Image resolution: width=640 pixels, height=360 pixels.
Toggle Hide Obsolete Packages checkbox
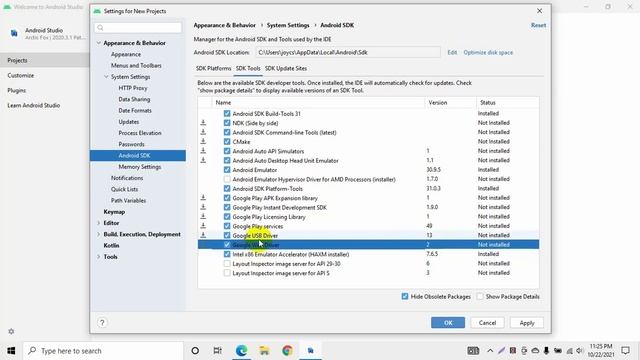(404, 296)
